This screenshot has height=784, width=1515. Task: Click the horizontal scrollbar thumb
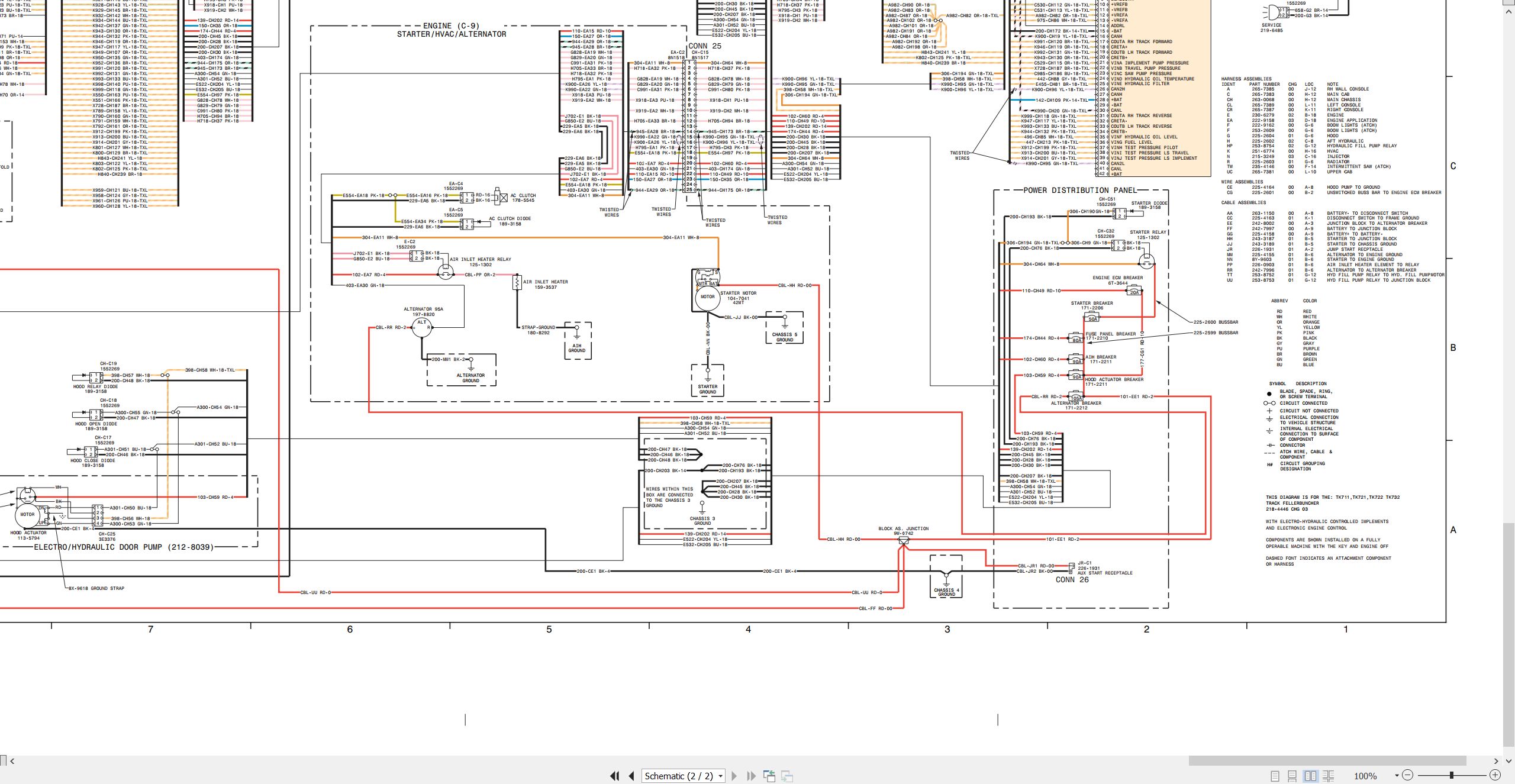[x=1327, y=761]
